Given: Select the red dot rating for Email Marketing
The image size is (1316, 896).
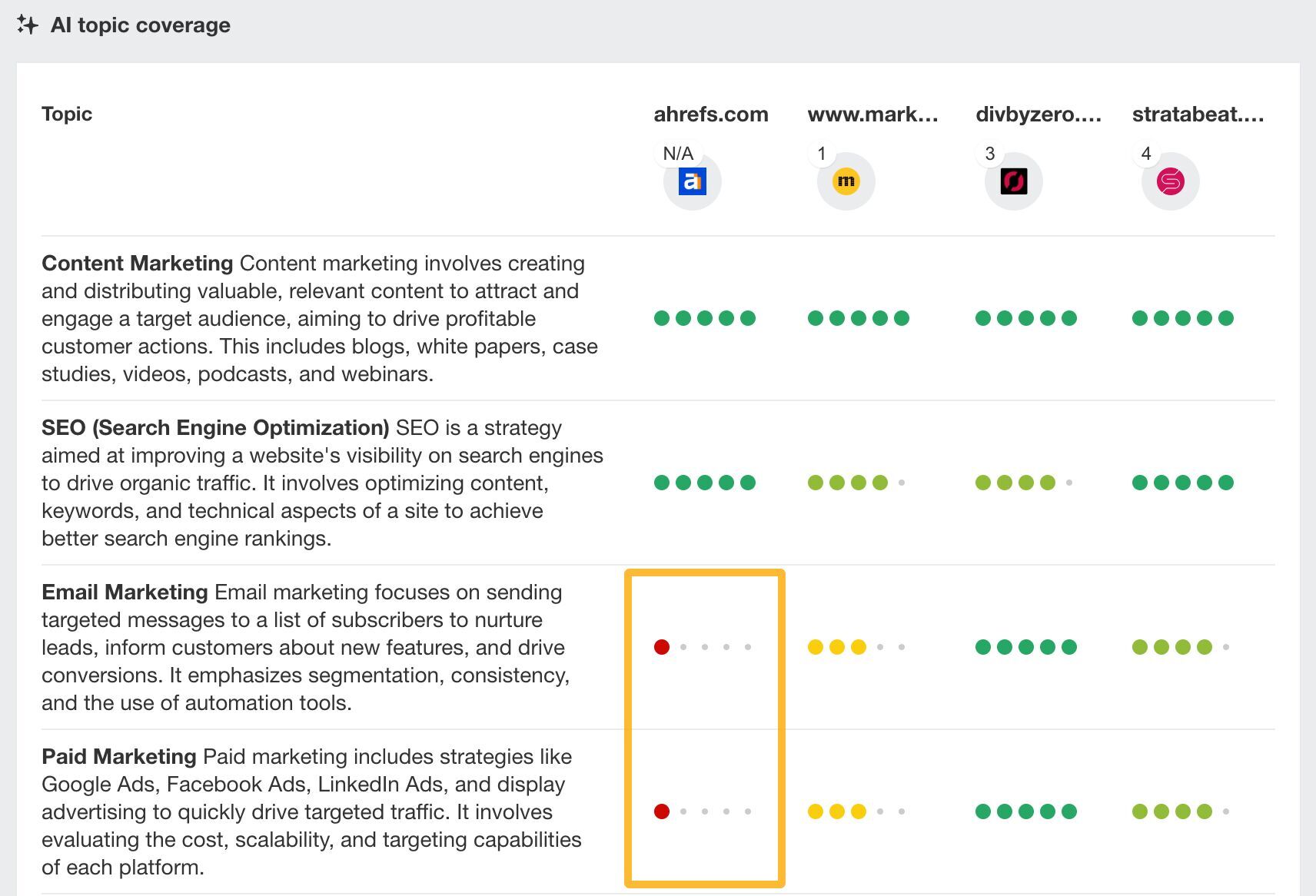Looking at the screenshot, I should tap(661, 646).
